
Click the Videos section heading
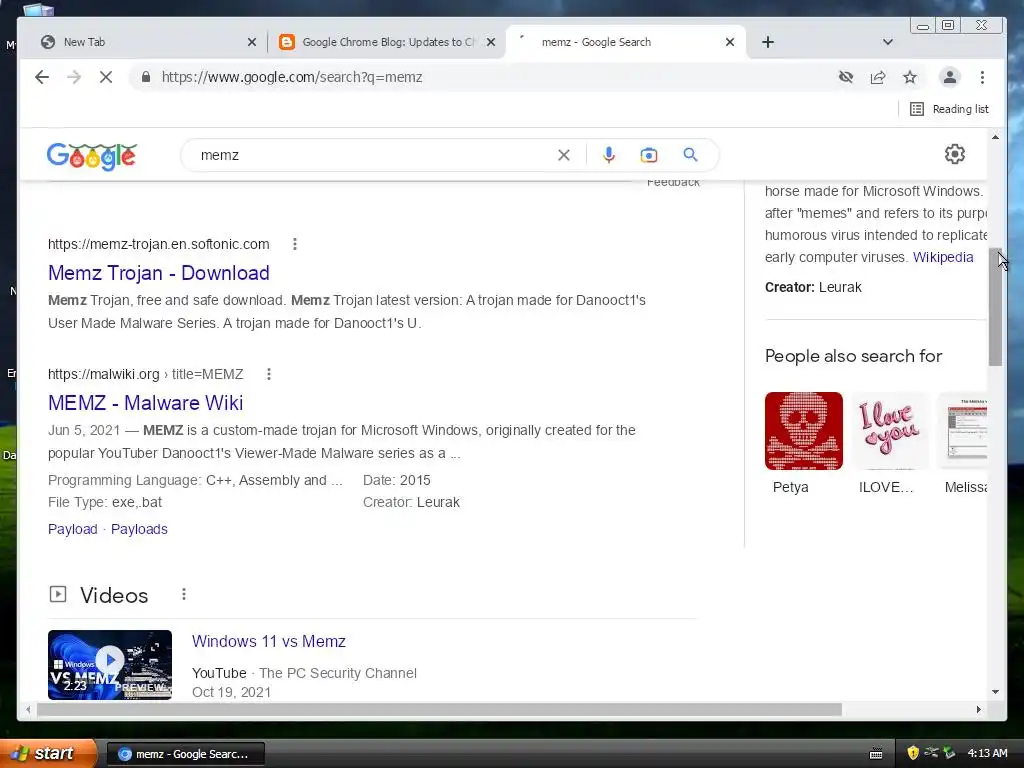(x=114, y=595)
